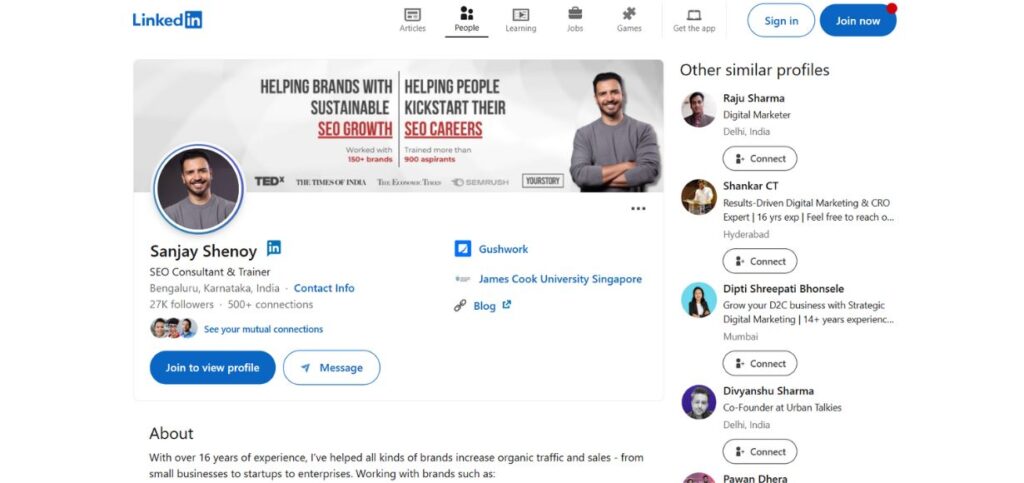Click Divyanshu Sharma's avatar photo
Screen dimensions: 1024x483
pos(699,402)
